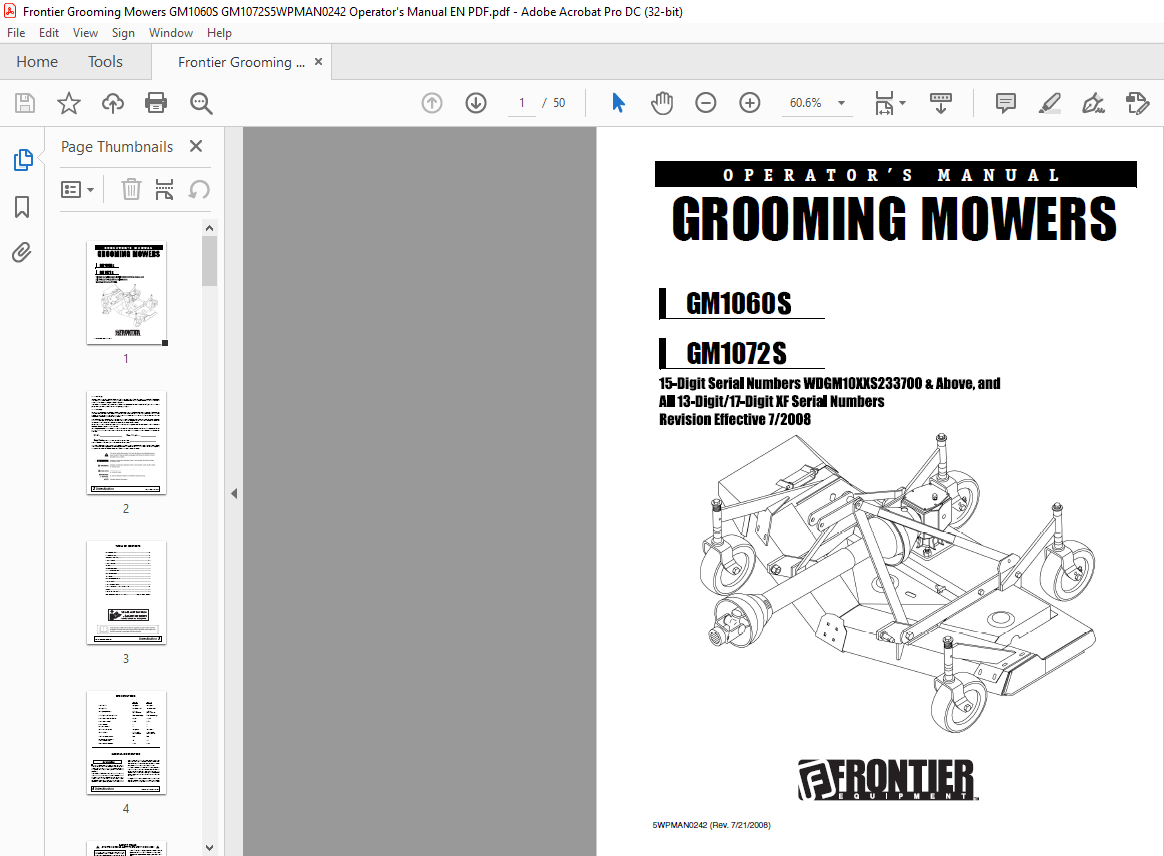Select page 2 thumbnail
Viewport: 1164px width, 856px height.
coord(126,442)
